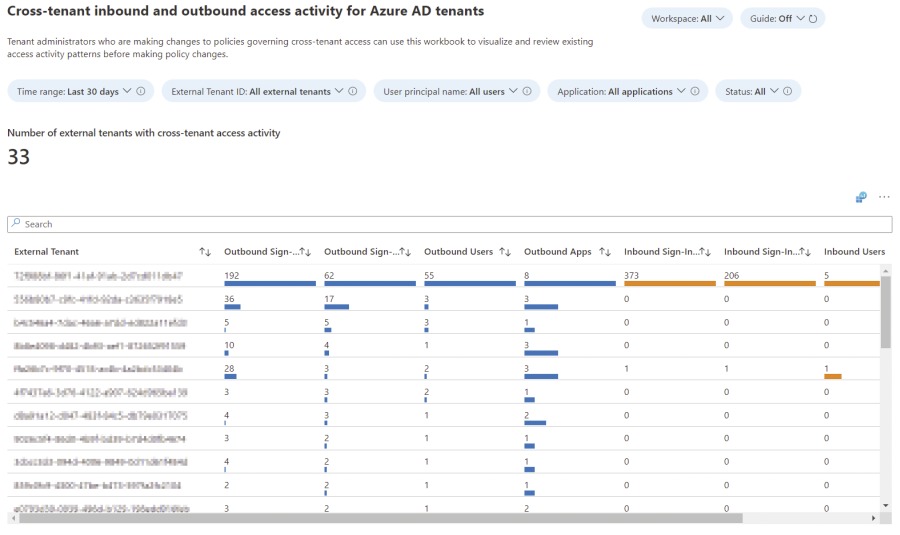The height and width of the screenshot is (535, 900).
Task: Select inbound sign-in value 206
Action: 731,276
